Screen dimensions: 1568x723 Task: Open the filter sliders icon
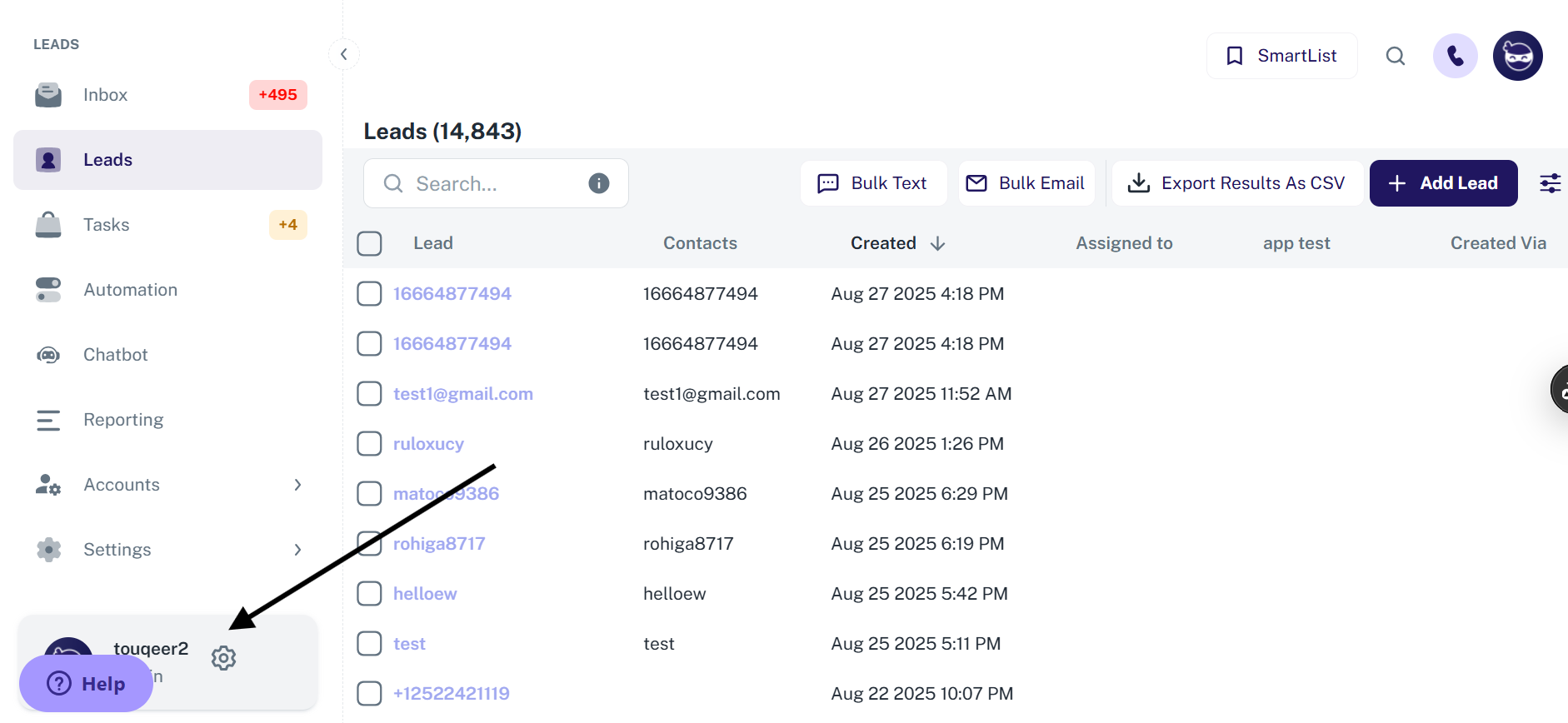pyautogui.click(x=1550, y=183)
